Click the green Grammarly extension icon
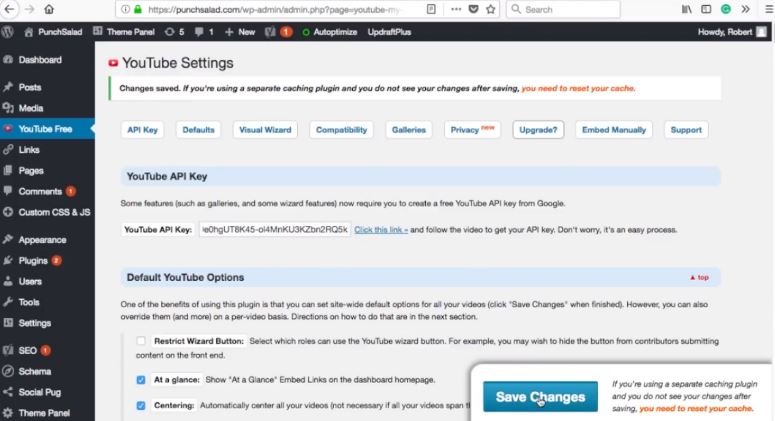Viewport: 775px width, 421px height. [726, 9]
